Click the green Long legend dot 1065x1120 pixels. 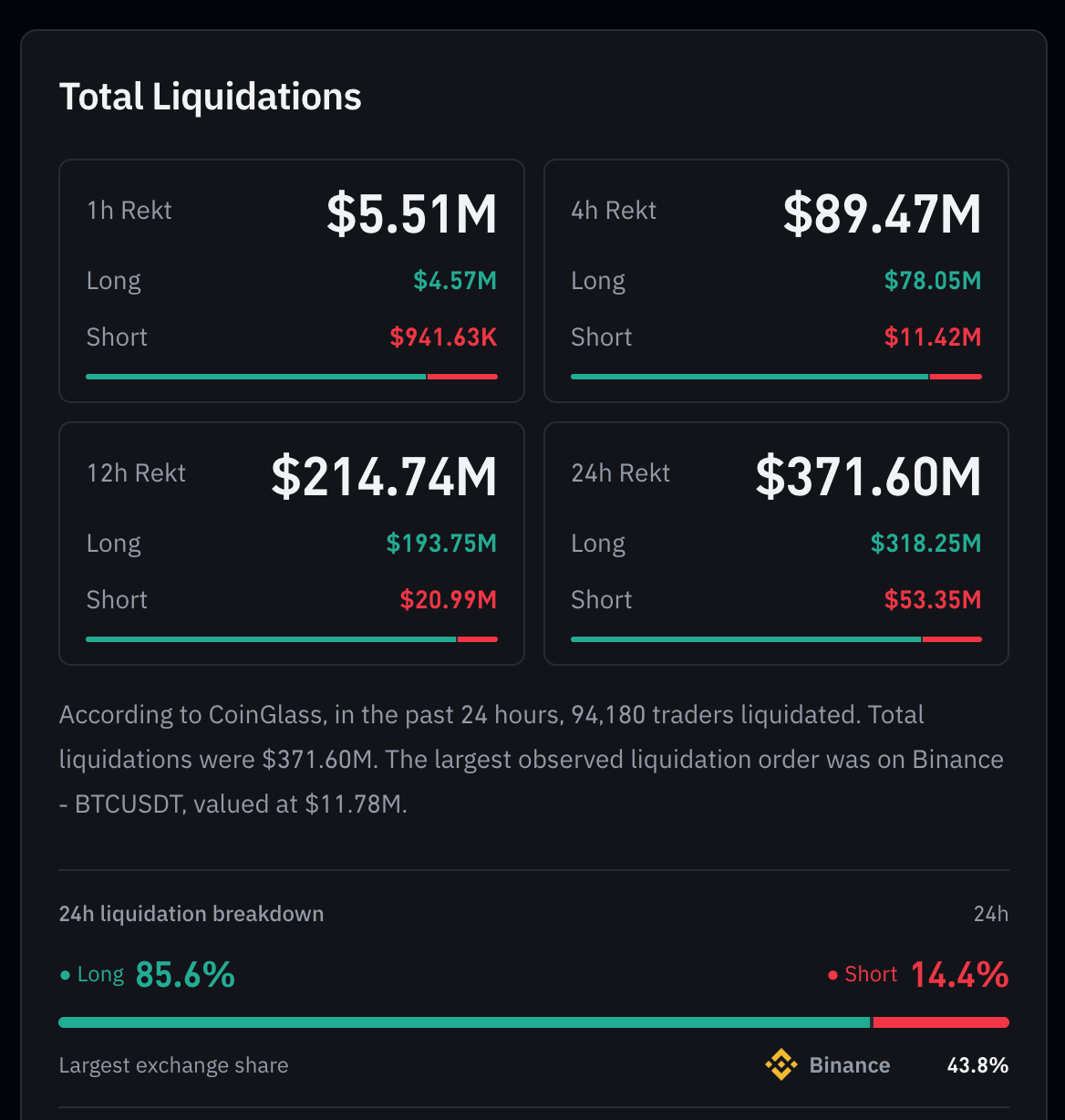[x=65, y=975]
